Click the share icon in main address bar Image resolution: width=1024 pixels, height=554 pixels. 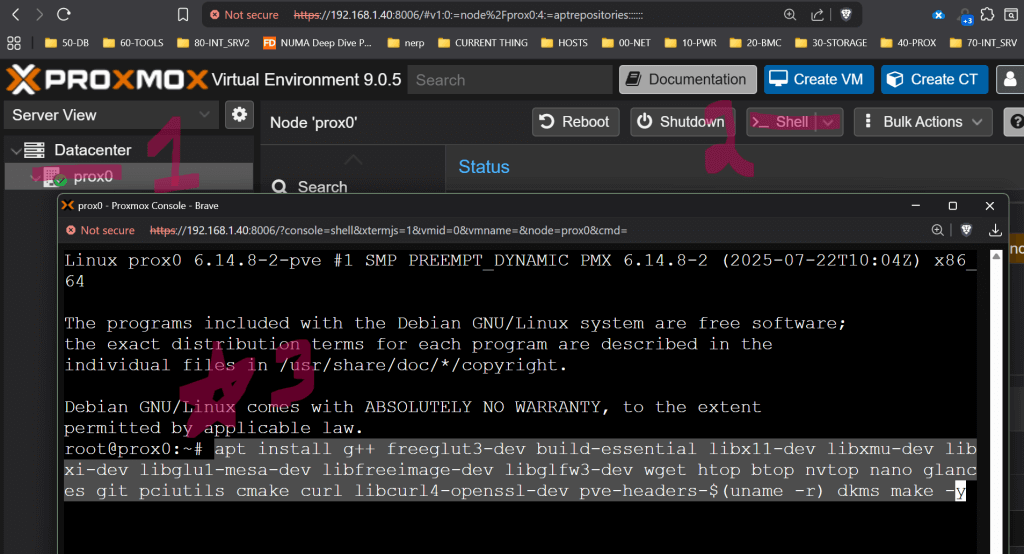(x=817, y=15)
